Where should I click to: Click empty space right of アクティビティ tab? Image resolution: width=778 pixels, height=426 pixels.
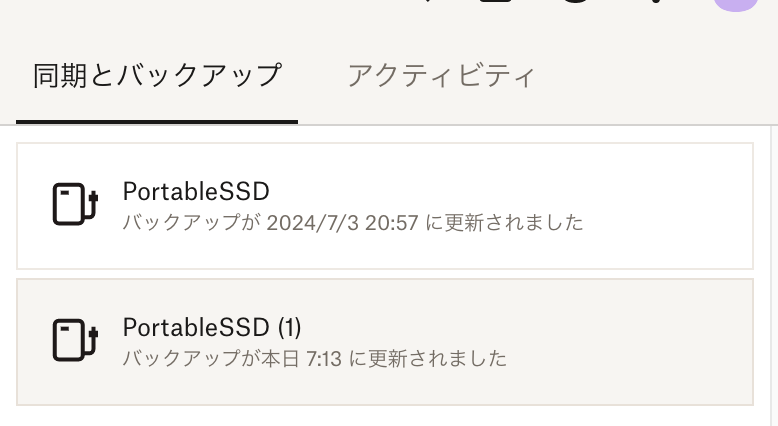tap(650, 76)
